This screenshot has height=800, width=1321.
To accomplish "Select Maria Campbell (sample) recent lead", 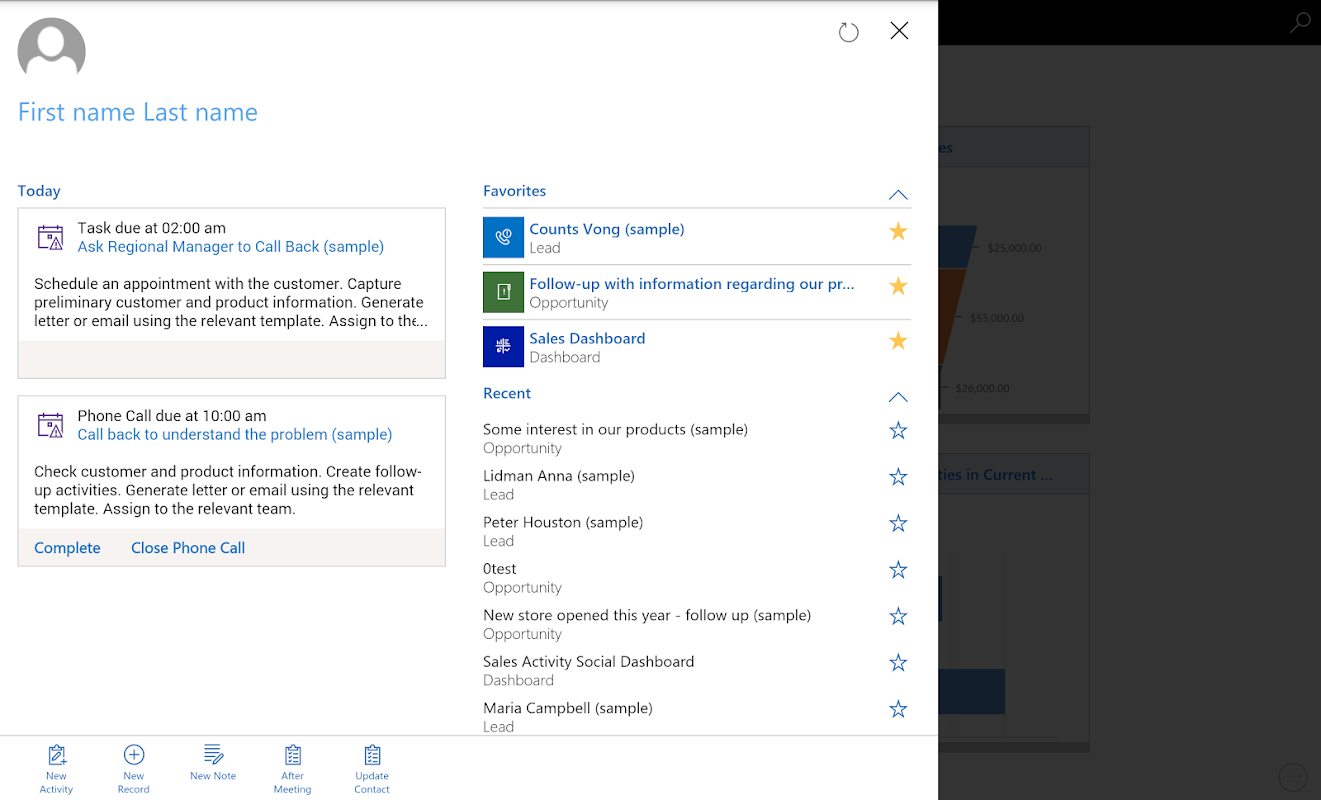I will (567, 708).
